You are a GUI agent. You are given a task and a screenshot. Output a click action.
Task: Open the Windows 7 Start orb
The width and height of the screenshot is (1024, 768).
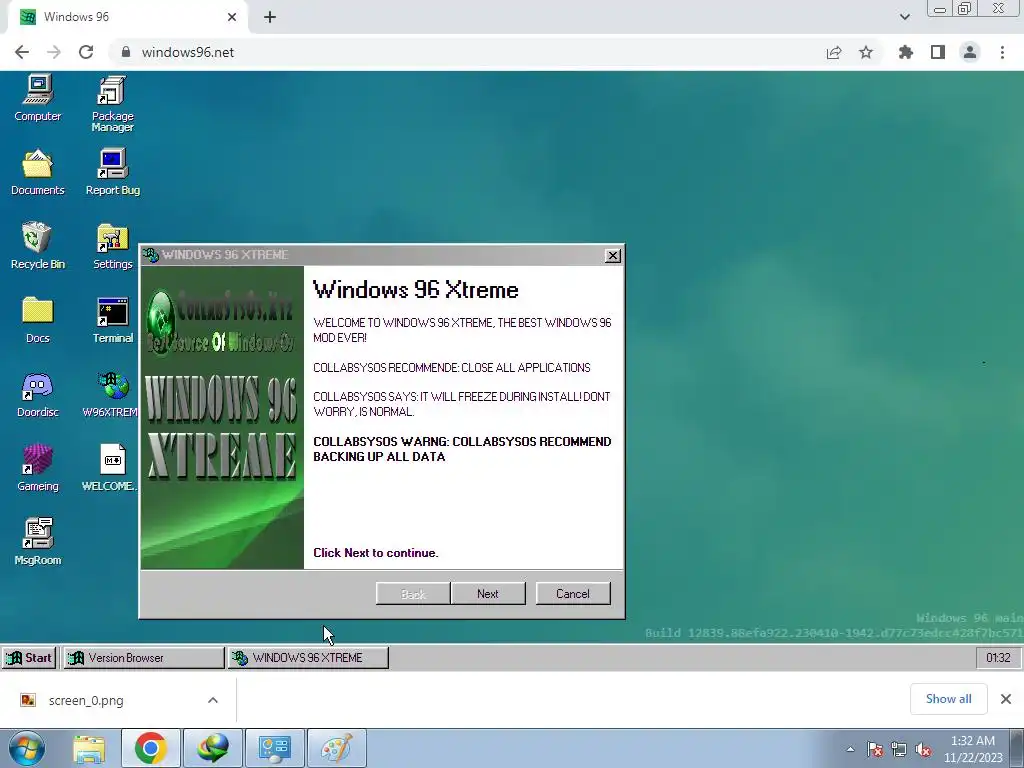26,748
